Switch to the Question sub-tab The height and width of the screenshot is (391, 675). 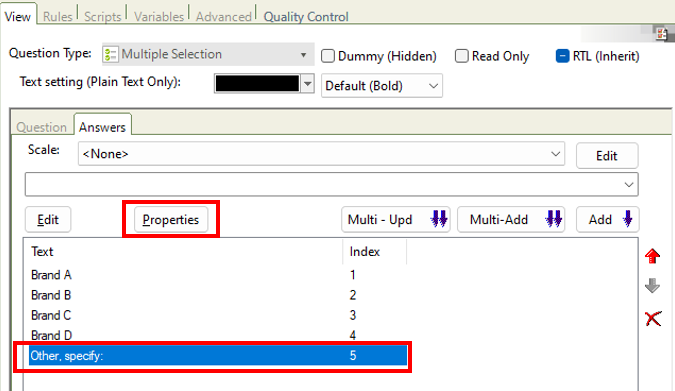42,127
